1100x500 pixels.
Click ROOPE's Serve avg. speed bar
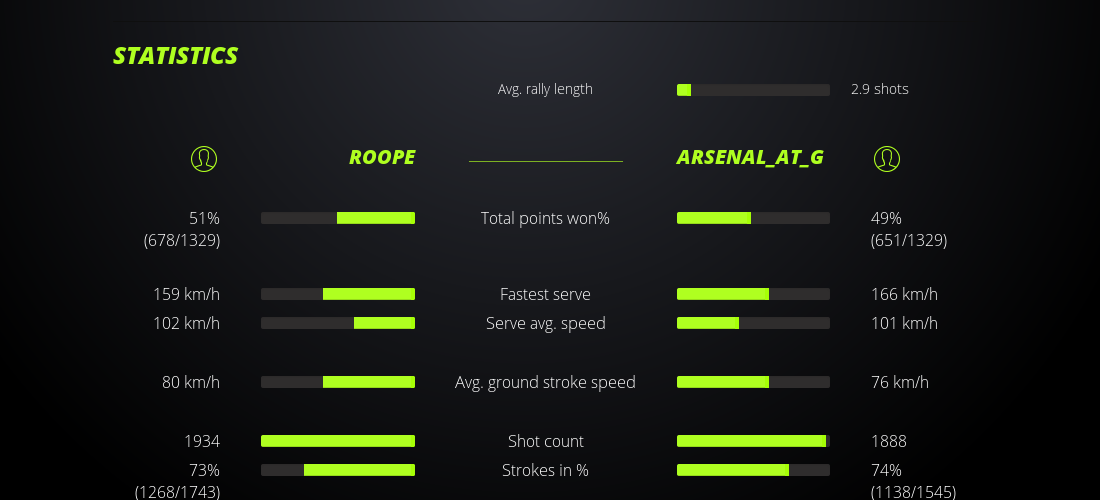point(338,323)
